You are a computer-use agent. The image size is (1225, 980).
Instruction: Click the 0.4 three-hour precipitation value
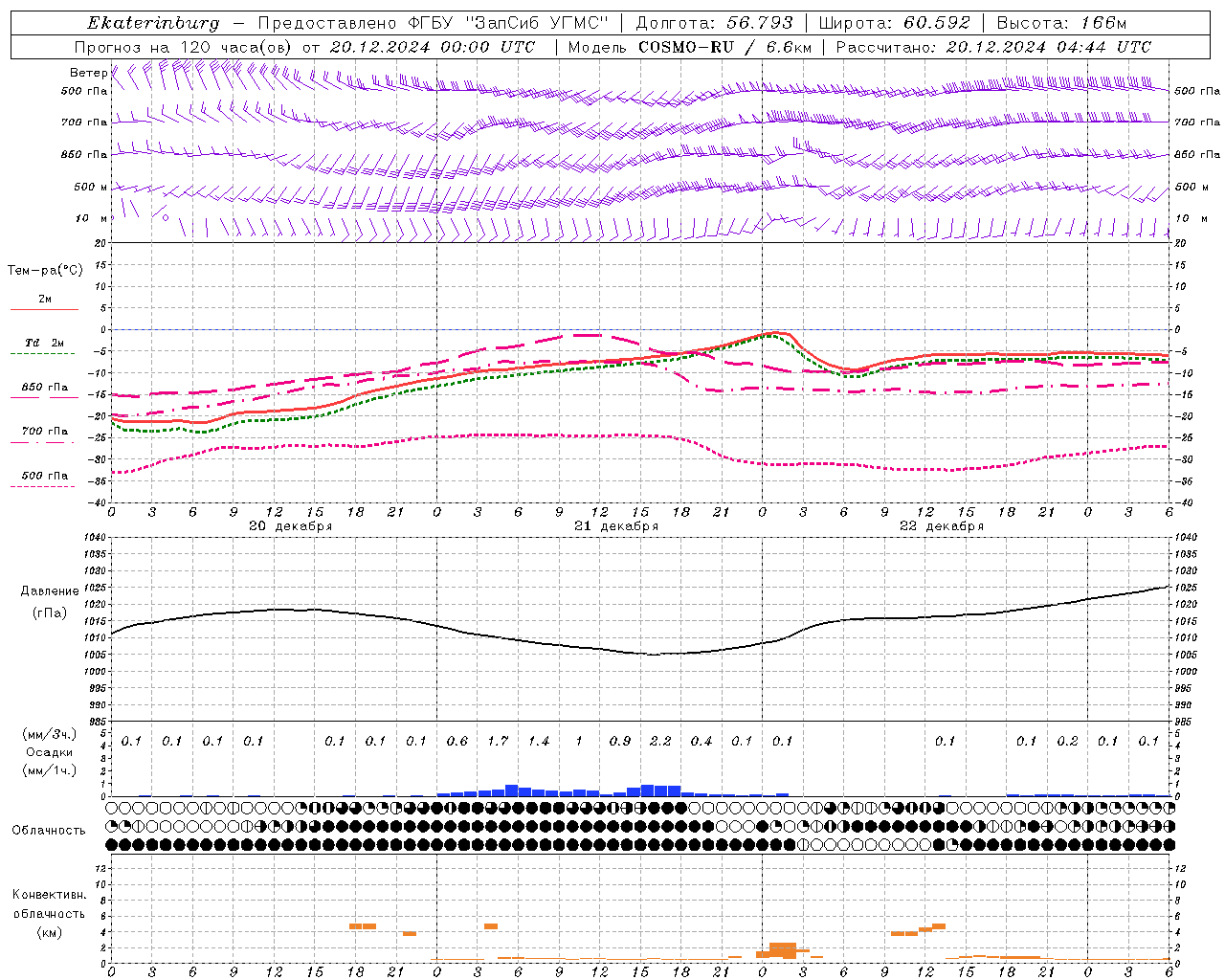[x=702, y=742]
